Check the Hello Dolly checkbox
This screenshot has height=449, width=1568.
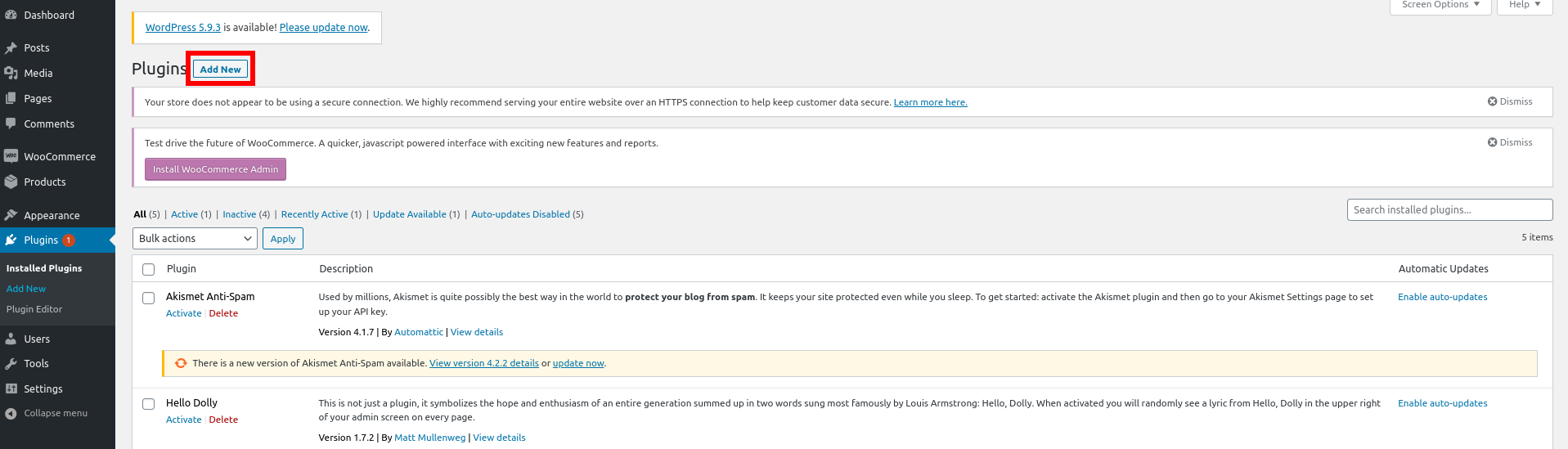click(149, 404)
